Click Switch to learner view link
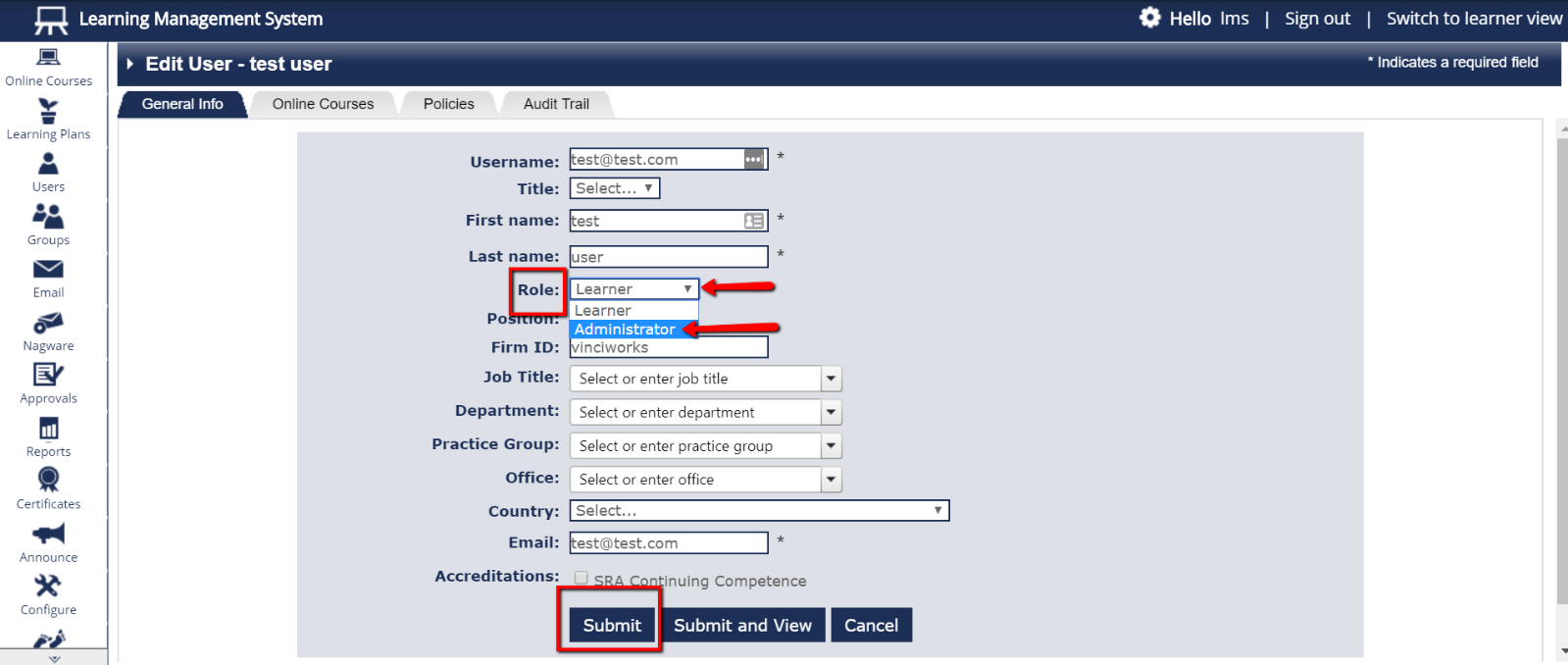 (x=1474, y=19)
